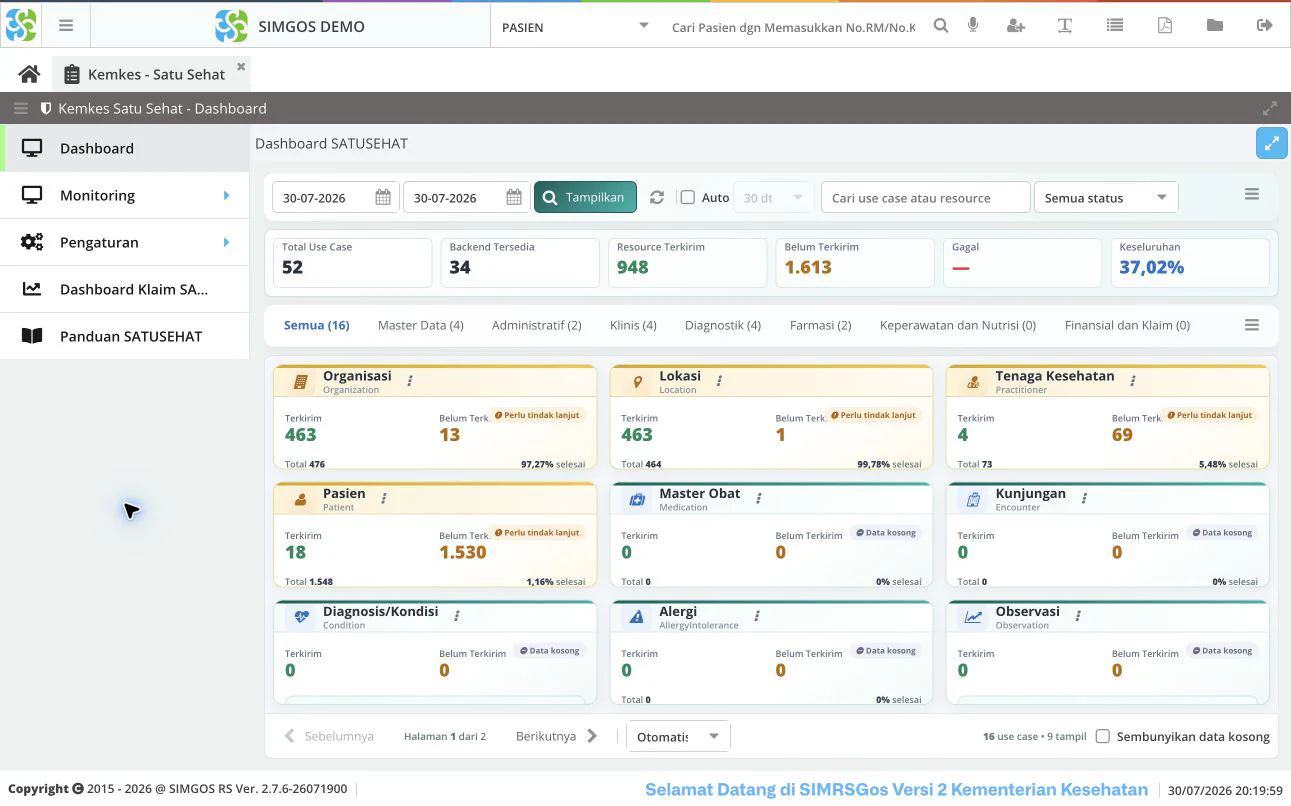This screenshot has height=806, width=1291.
Task: Open the Lokasi card options menu
Action: point(719,381)
